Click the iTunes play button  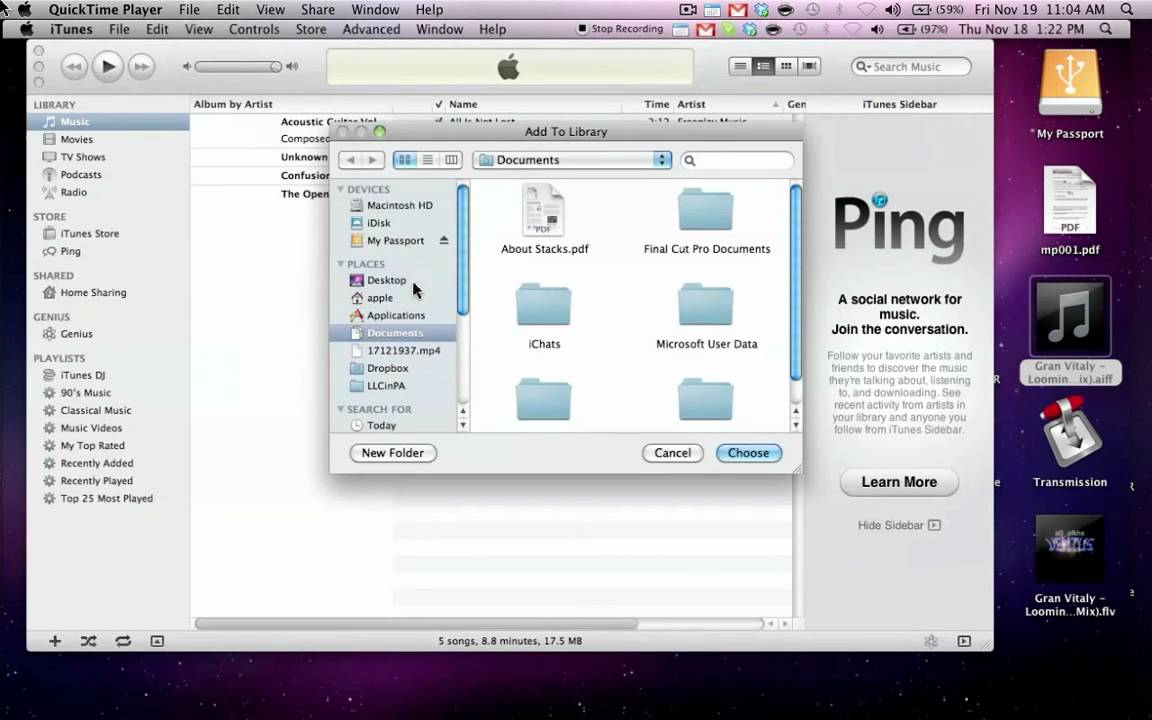pyautogui.click(x=108, y=66)
